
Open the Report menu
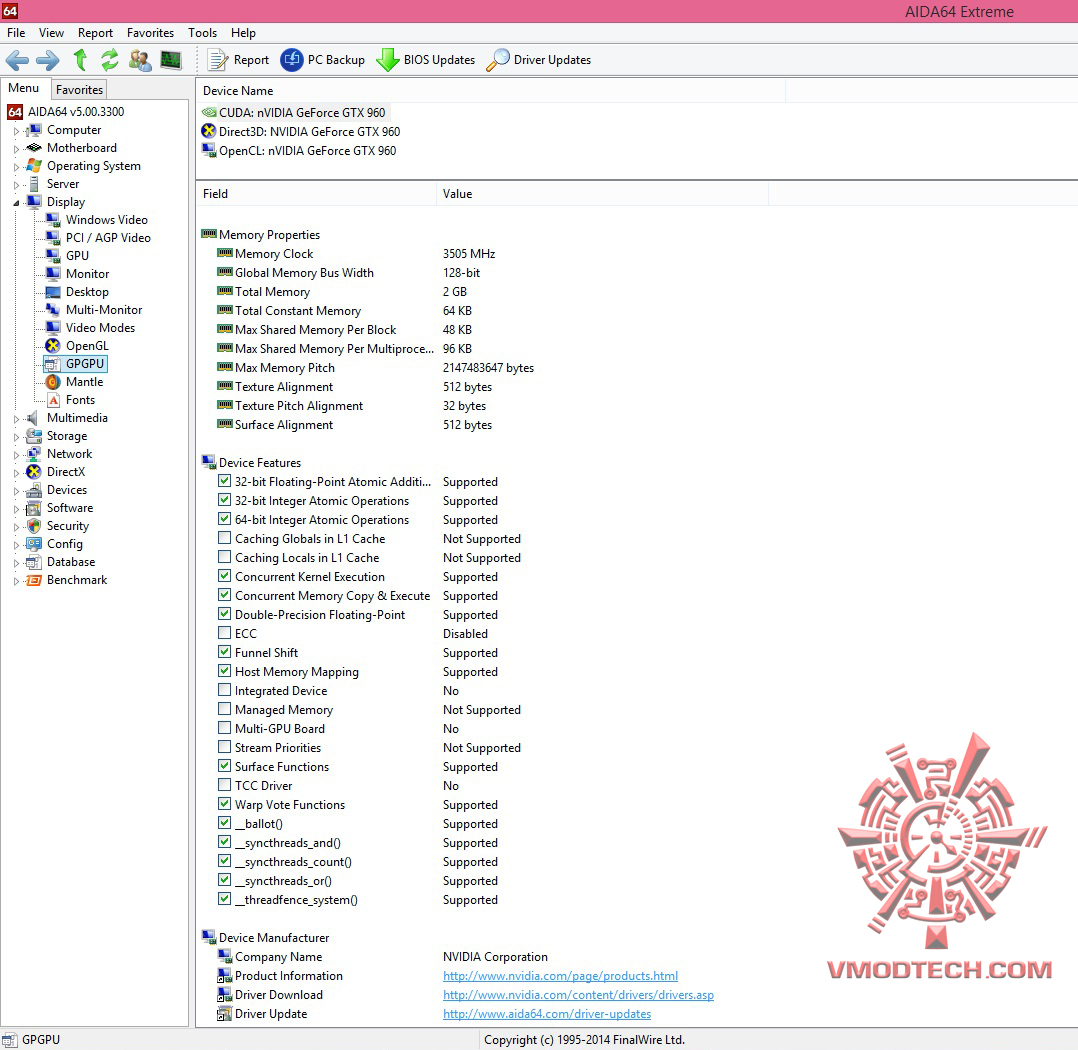95,33
